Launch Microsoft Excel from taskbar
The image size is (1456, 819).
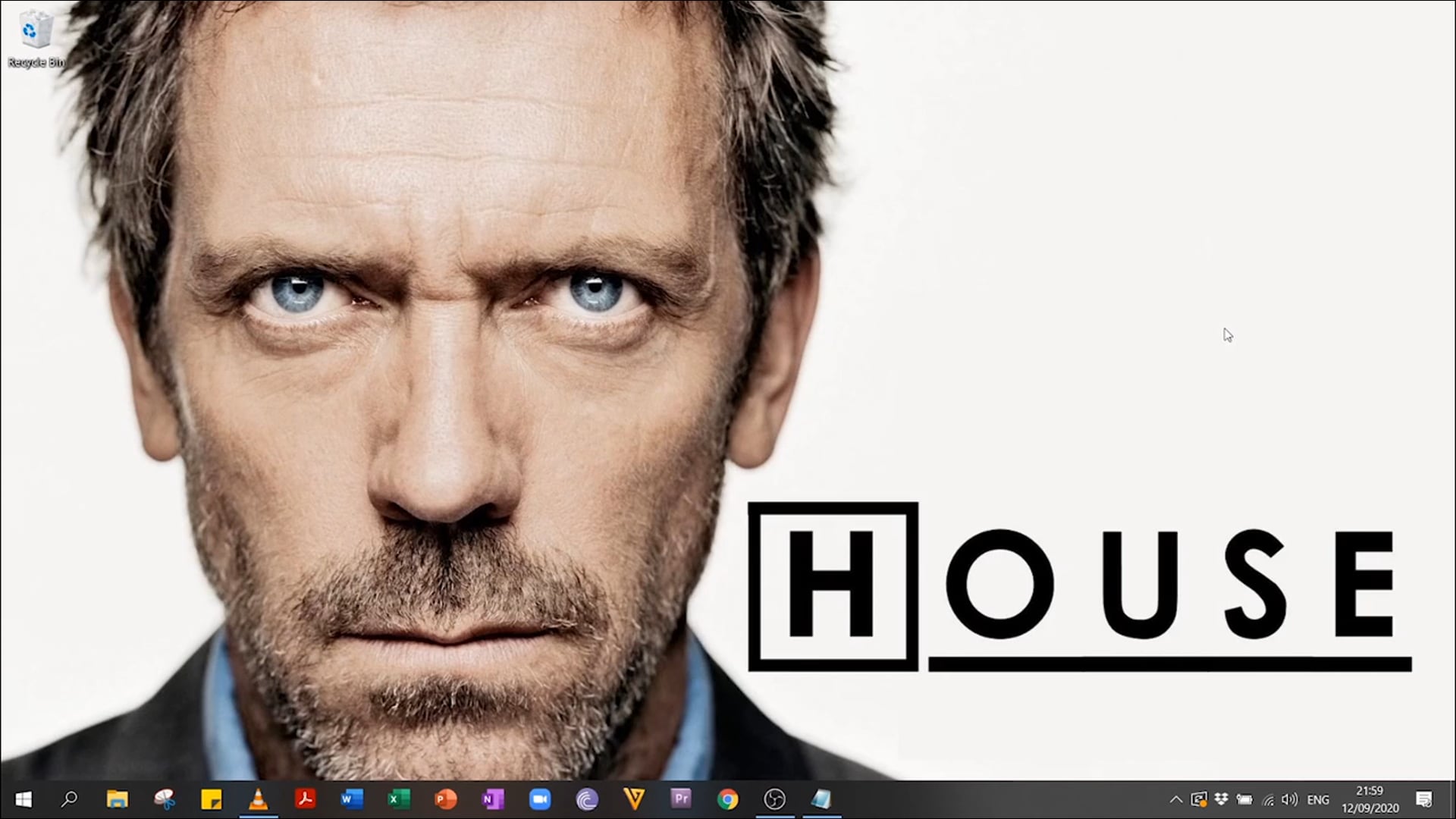pos(399,799)
